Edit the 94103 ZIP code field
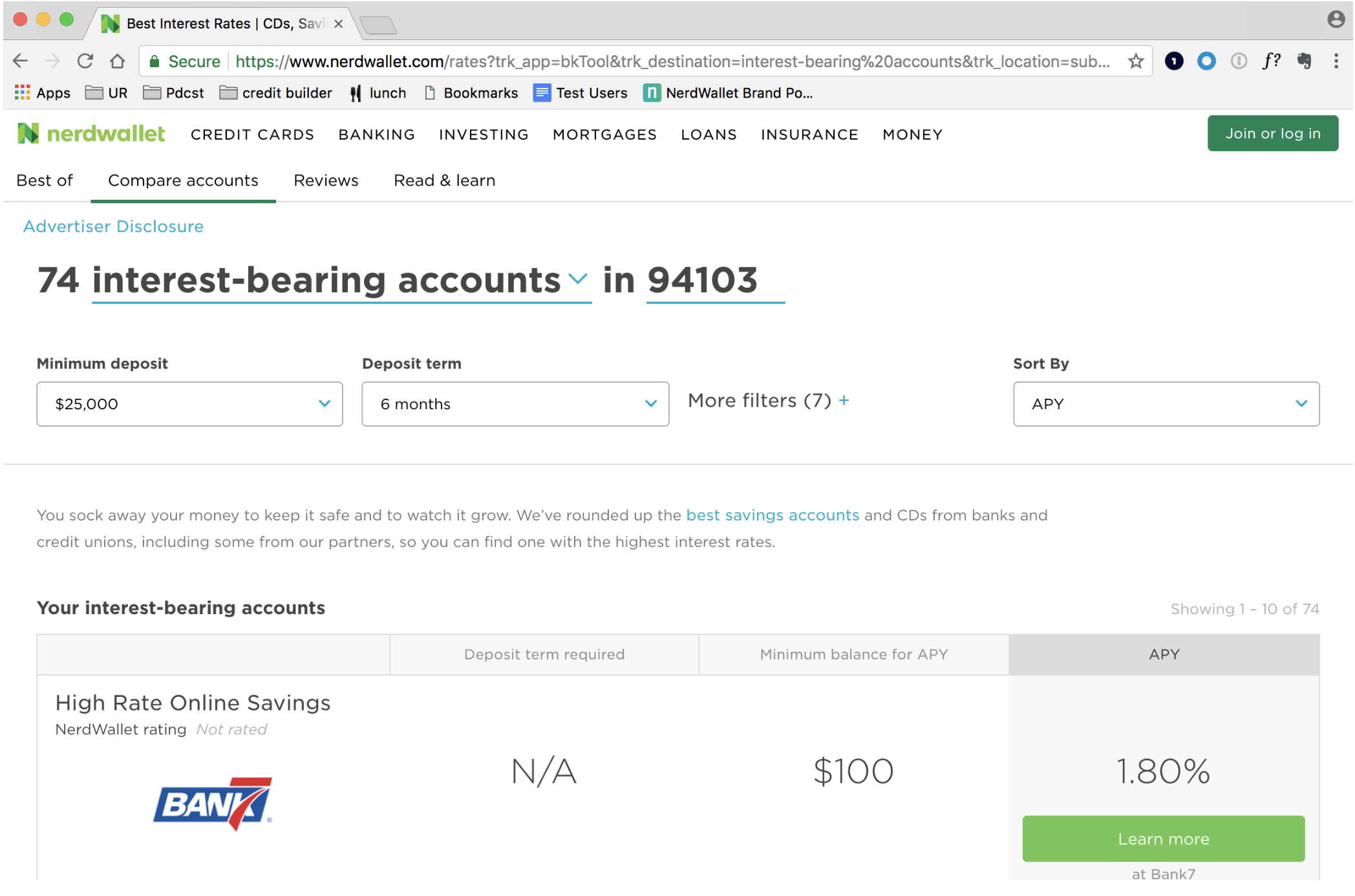 click(715, 281)
